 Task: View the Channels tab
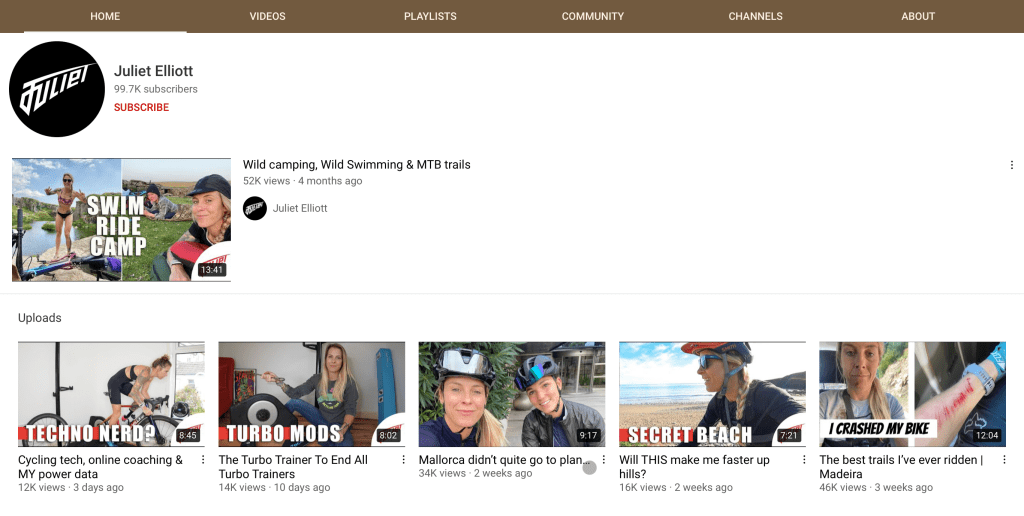click(x=755, y=16)
